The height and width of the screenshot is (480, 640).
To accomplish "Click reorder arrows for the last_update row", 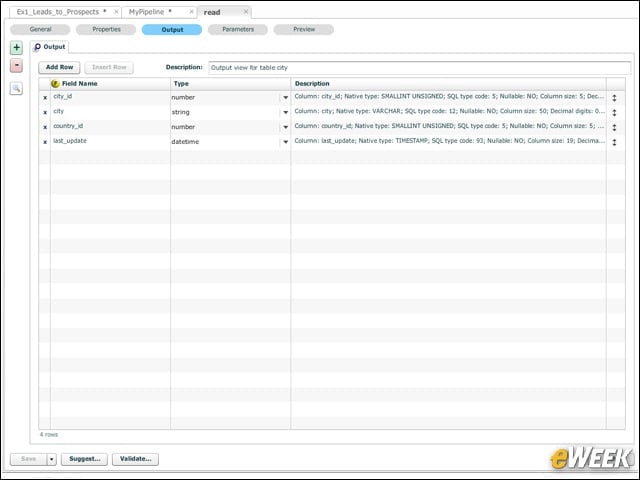I will click(614, 142).
